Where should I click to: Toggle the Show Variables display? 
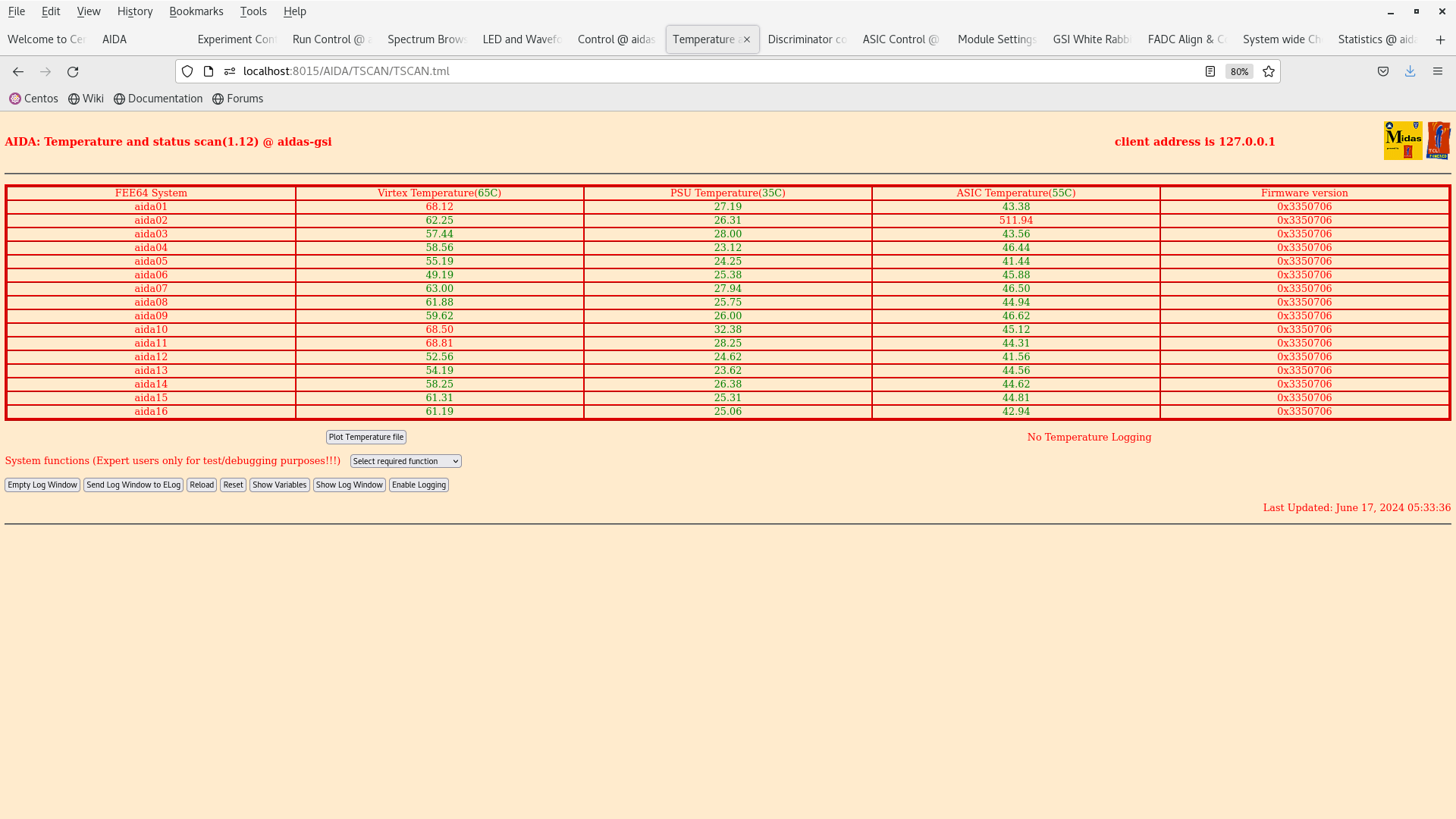pos(279,484)
